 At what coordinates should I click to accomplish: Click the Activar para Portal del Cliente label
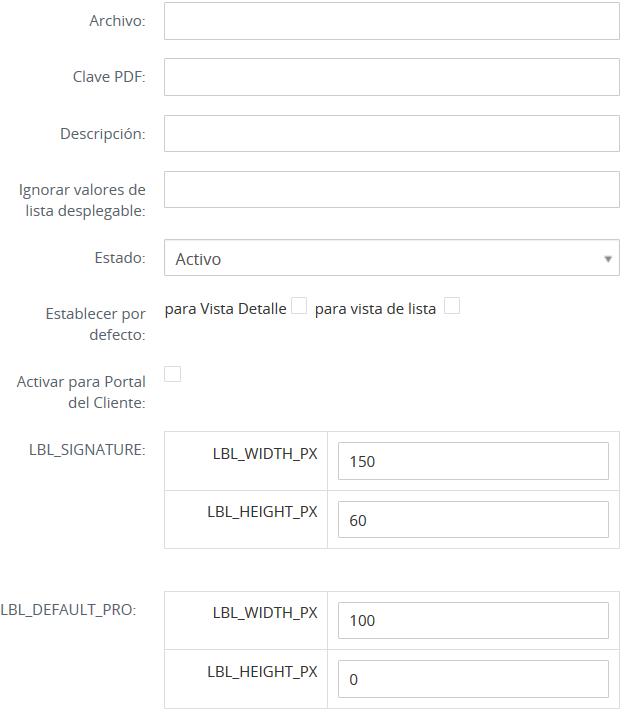click(x=81, y=392)
